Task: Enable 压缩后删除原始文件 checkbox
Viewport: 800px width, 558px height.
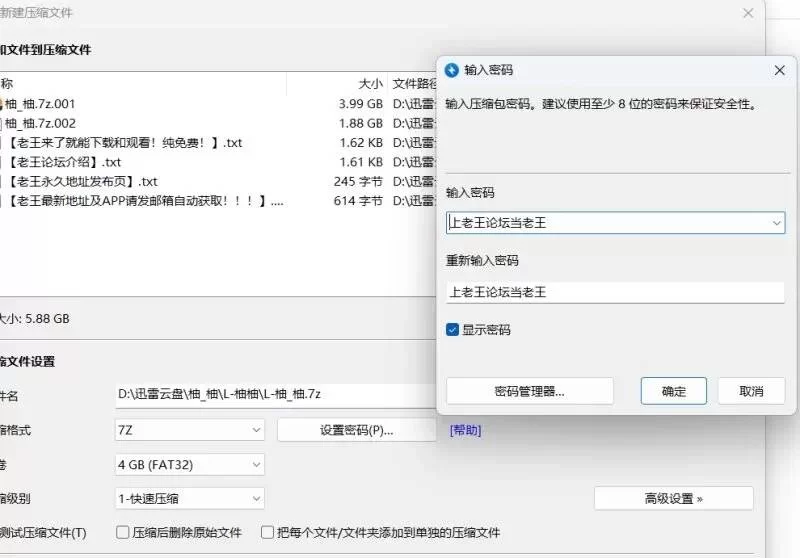Action: tap(122, 532)
